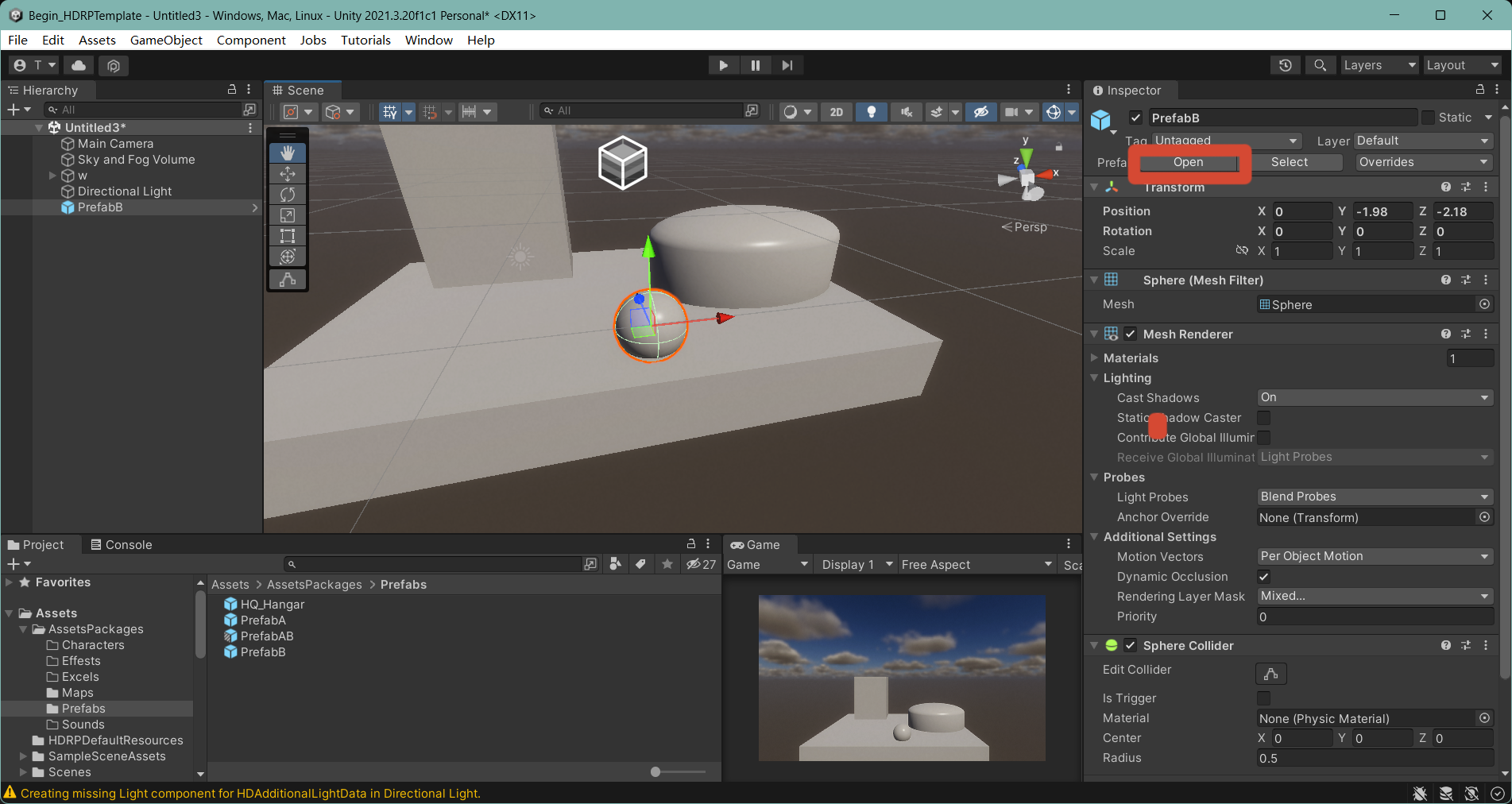Expand the 'w' object in Hierarchy

tap(52, 176)
